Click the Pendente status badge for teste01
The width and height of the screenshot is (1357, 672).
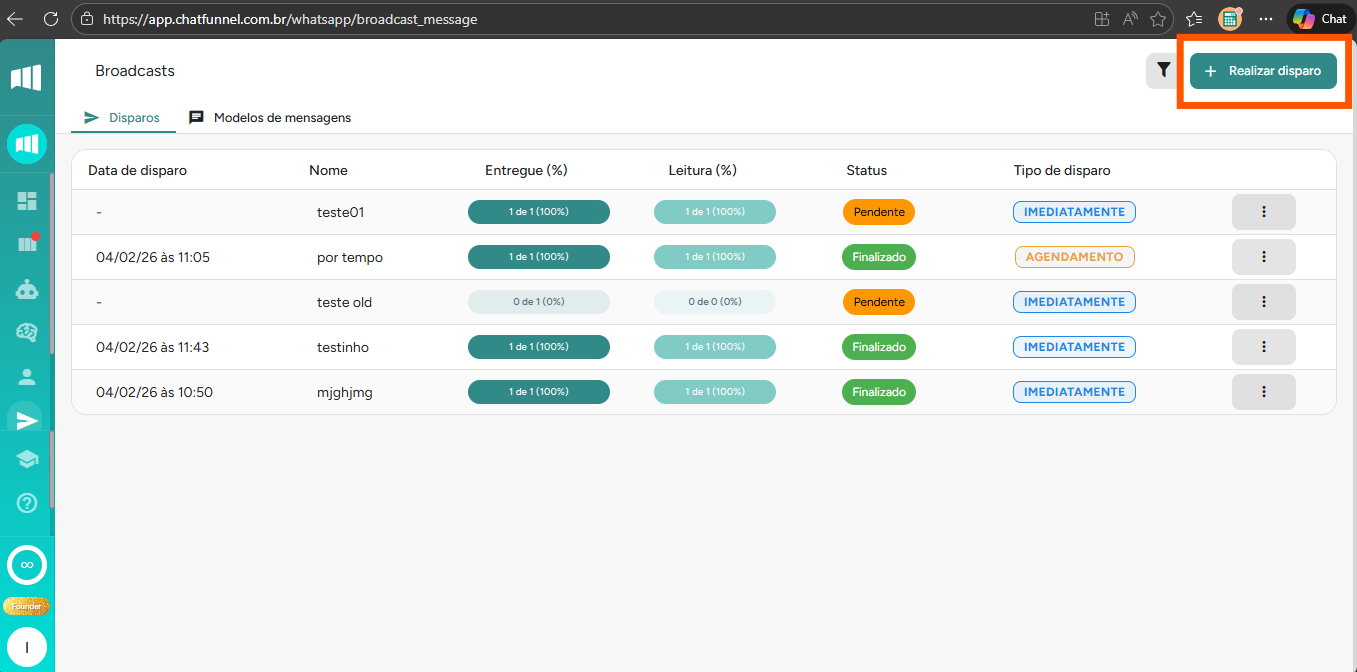point(879,212)
